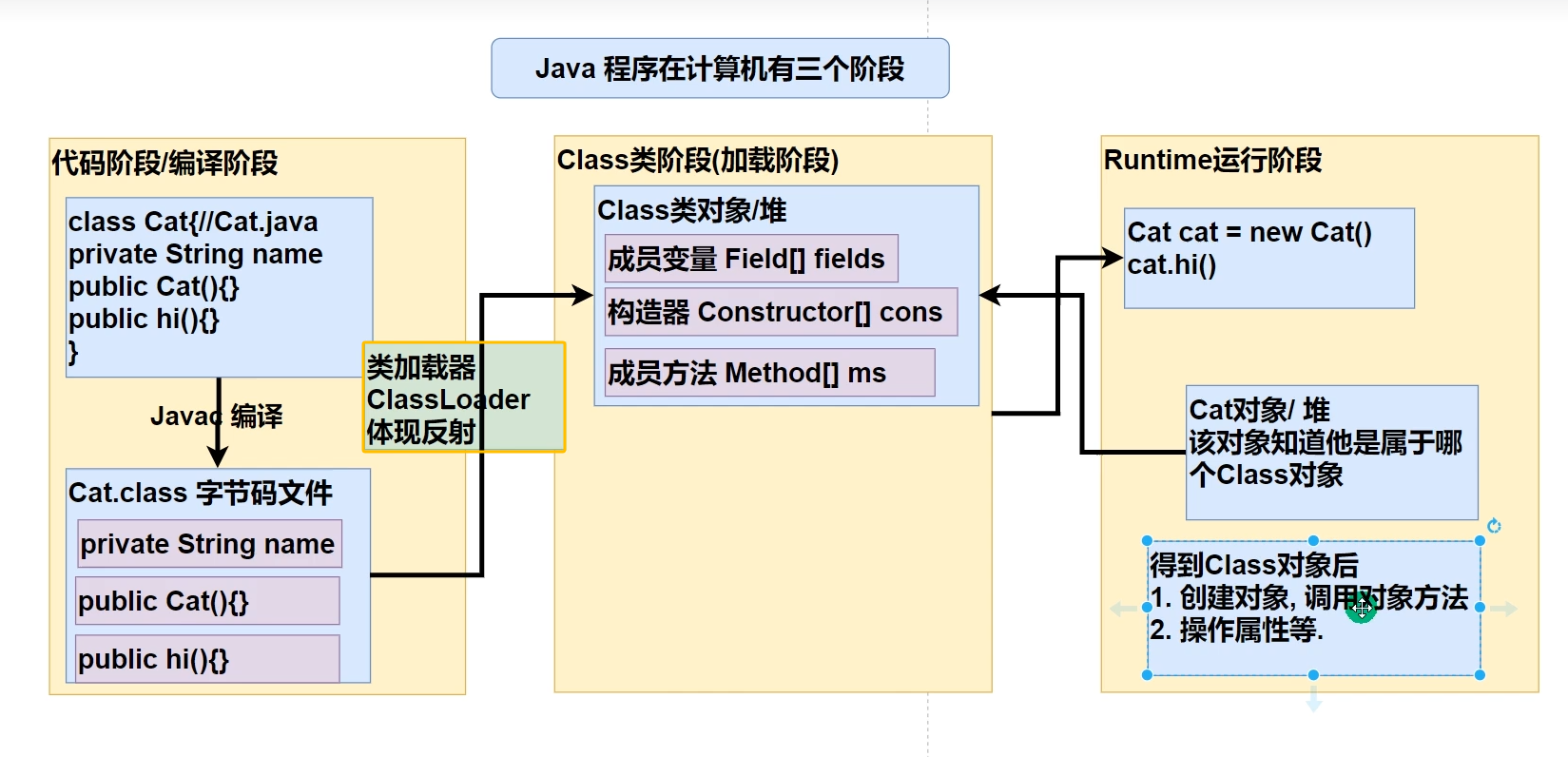Screen dimensions: 1568x757
Task: Select the Runtime运行阶段 heading
Action: coord(1213,160)
